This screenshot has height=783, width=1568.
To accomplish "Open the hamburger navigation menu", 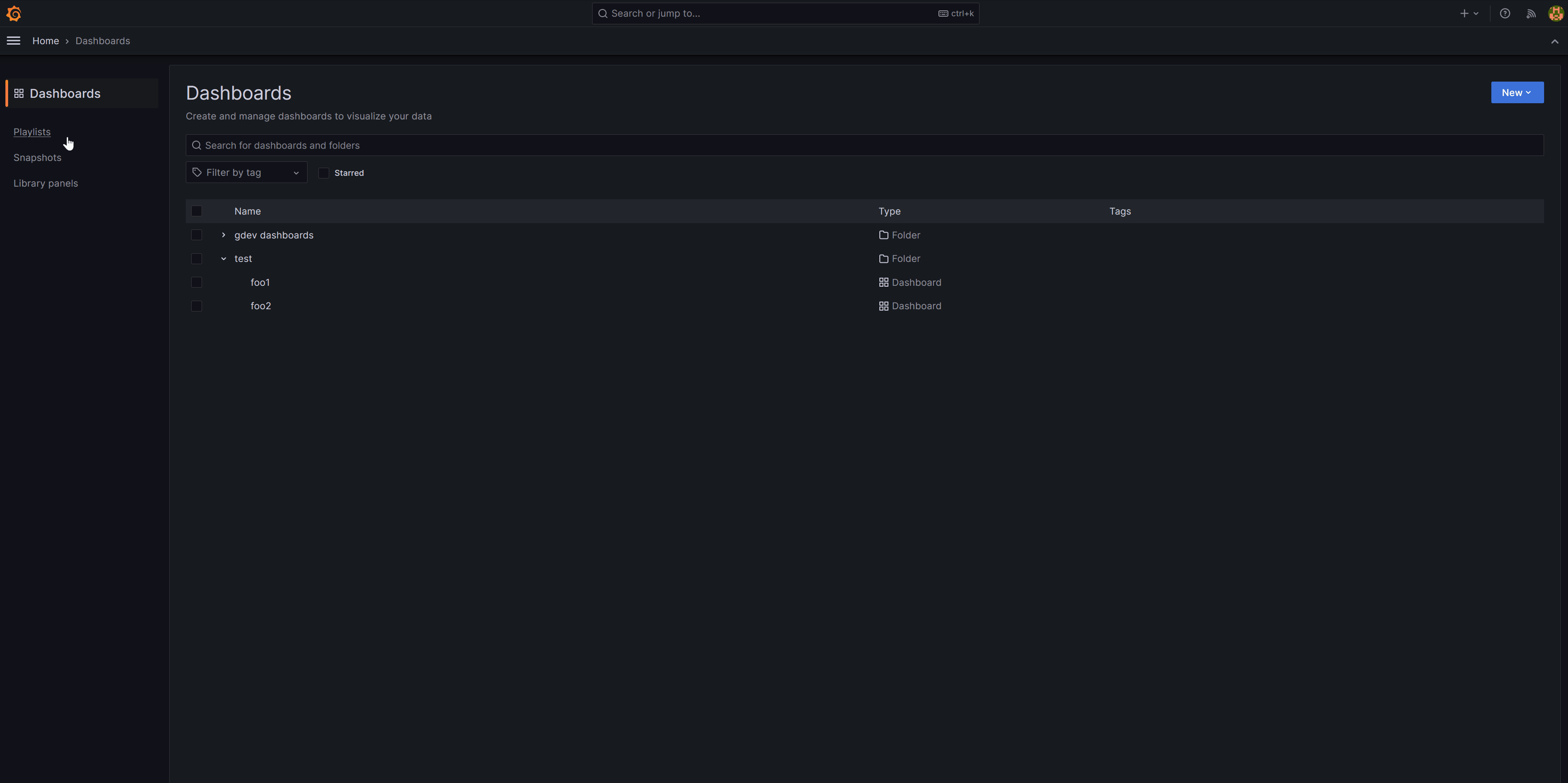I will 14,41.
